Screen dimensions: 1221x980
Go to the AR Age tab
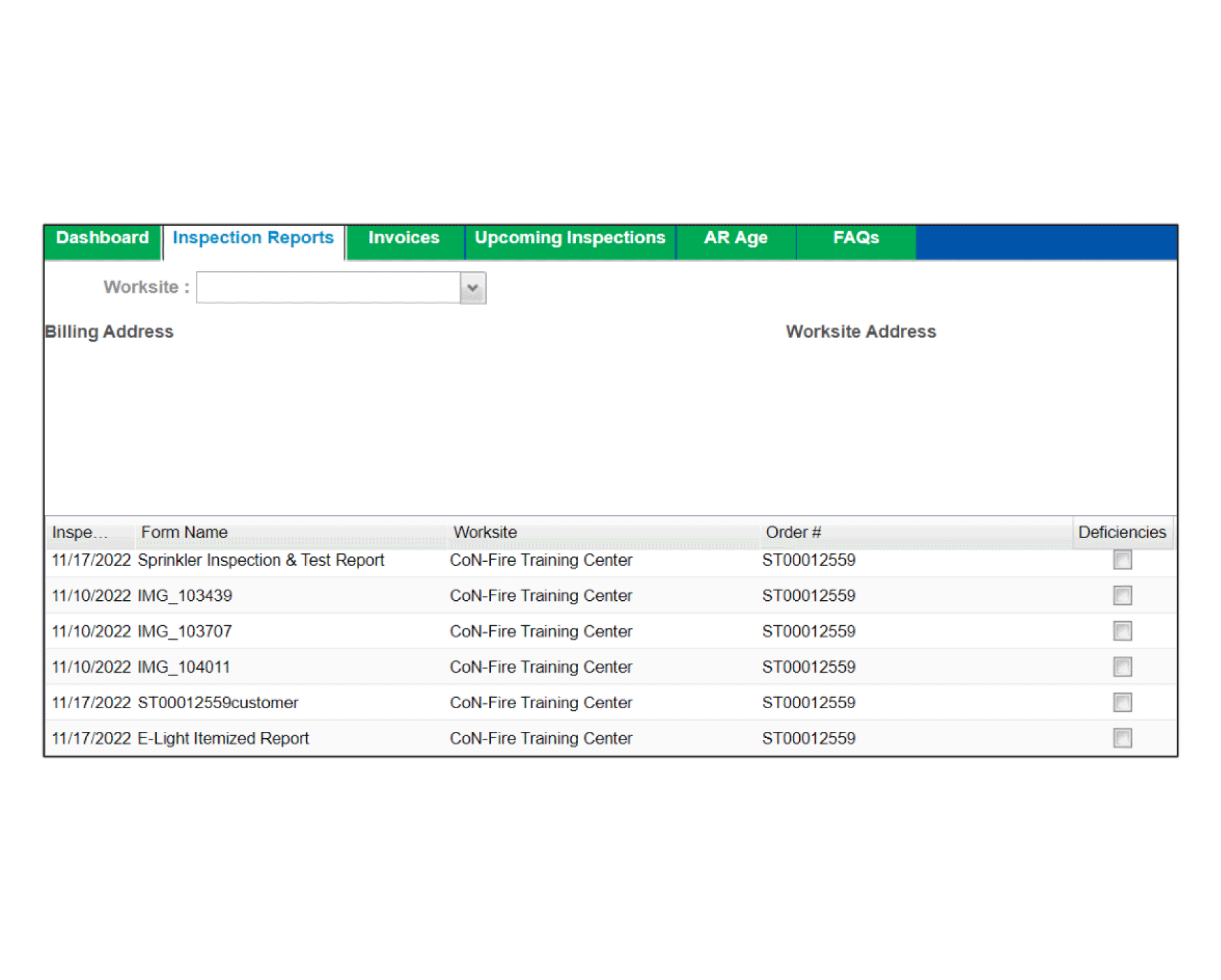735,238
